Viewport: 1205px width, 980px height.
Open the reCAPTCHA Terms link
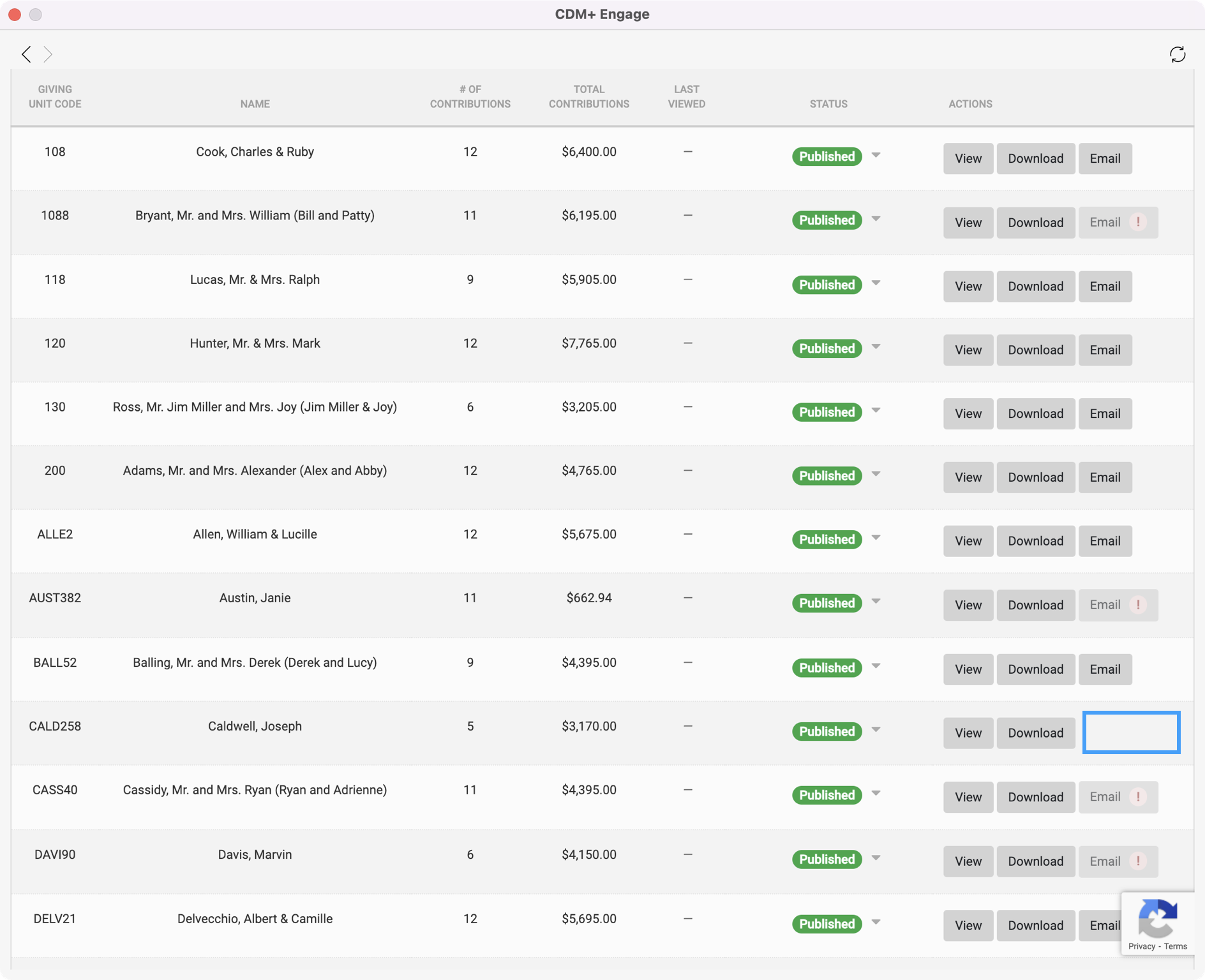point(1175,946)
